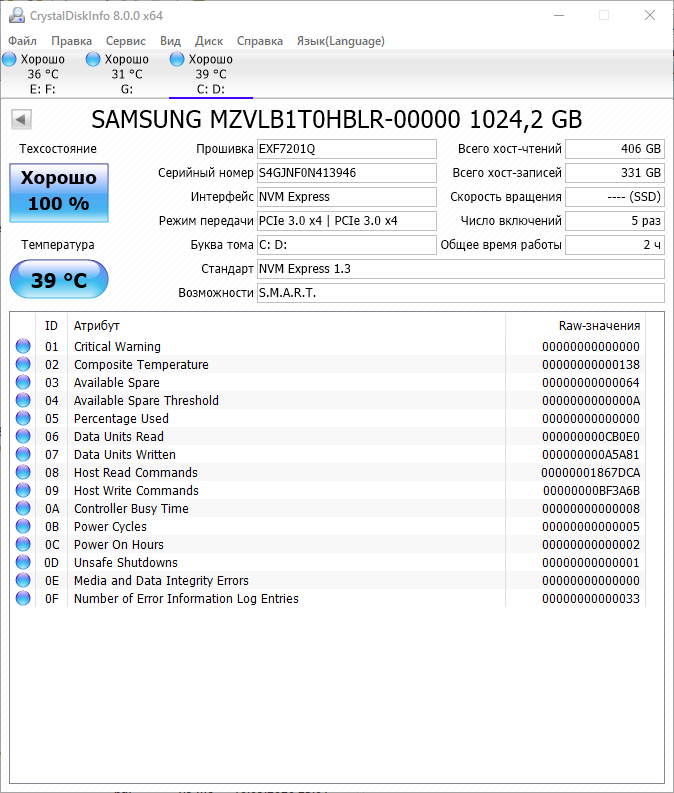Click the Хорошо 100 % health status button
The width and height of the screenshot is (674, 793).
59,193
